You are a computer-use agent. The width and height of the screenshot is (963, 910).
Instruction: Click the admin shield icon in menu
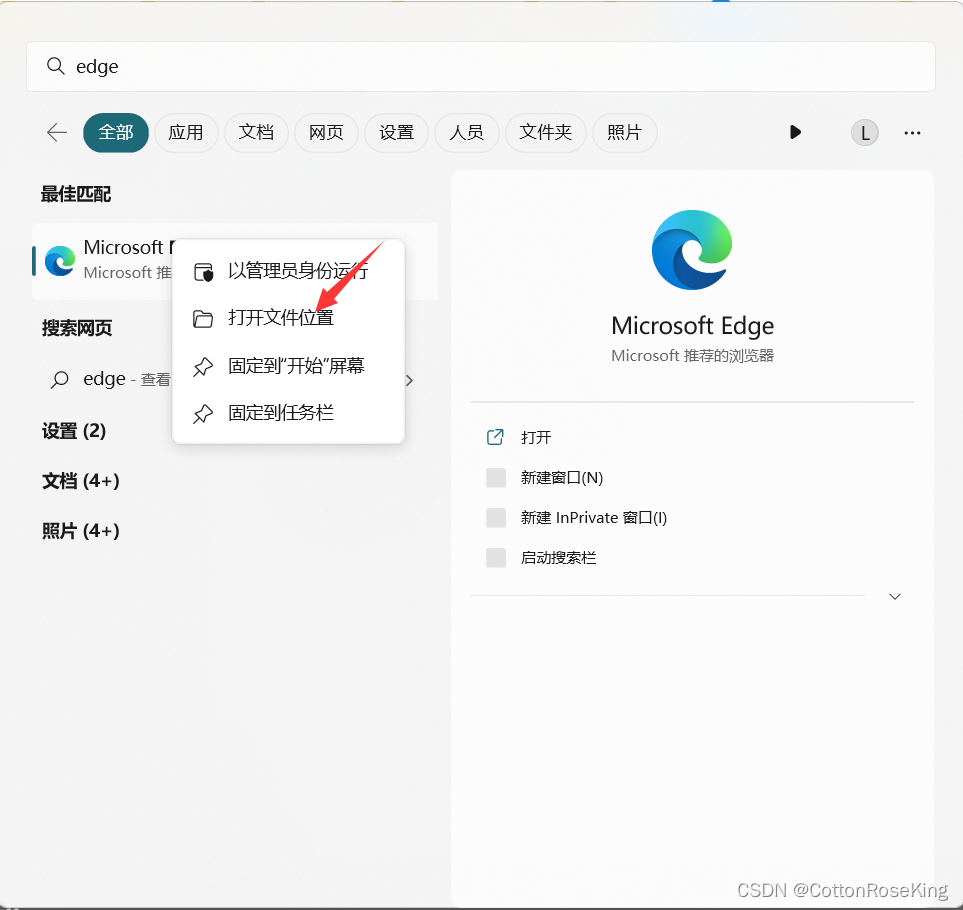coord(203,271)
